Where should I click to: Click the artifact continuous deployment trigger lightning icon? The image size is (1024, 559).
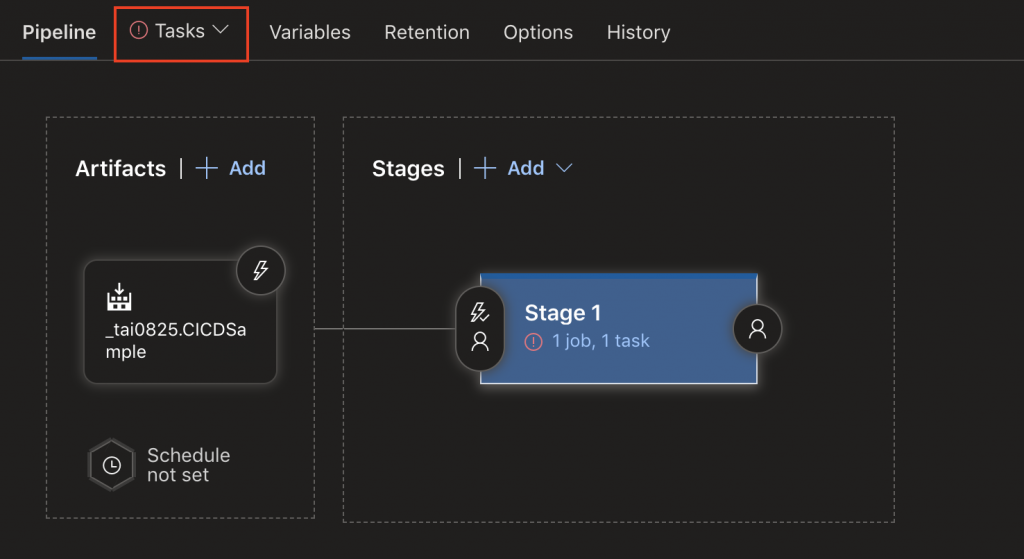pyautogui.click(x=261, y=270)
